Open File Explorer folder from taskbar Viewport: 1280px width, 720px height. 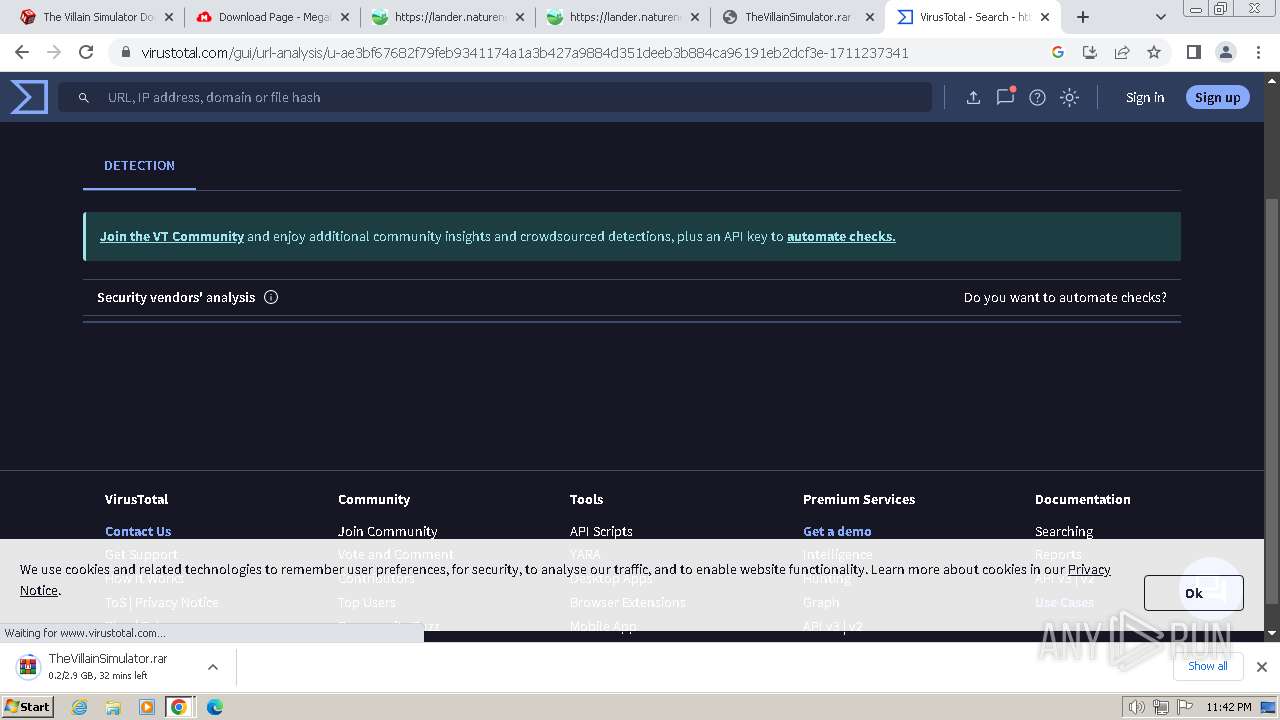(113, 707)
